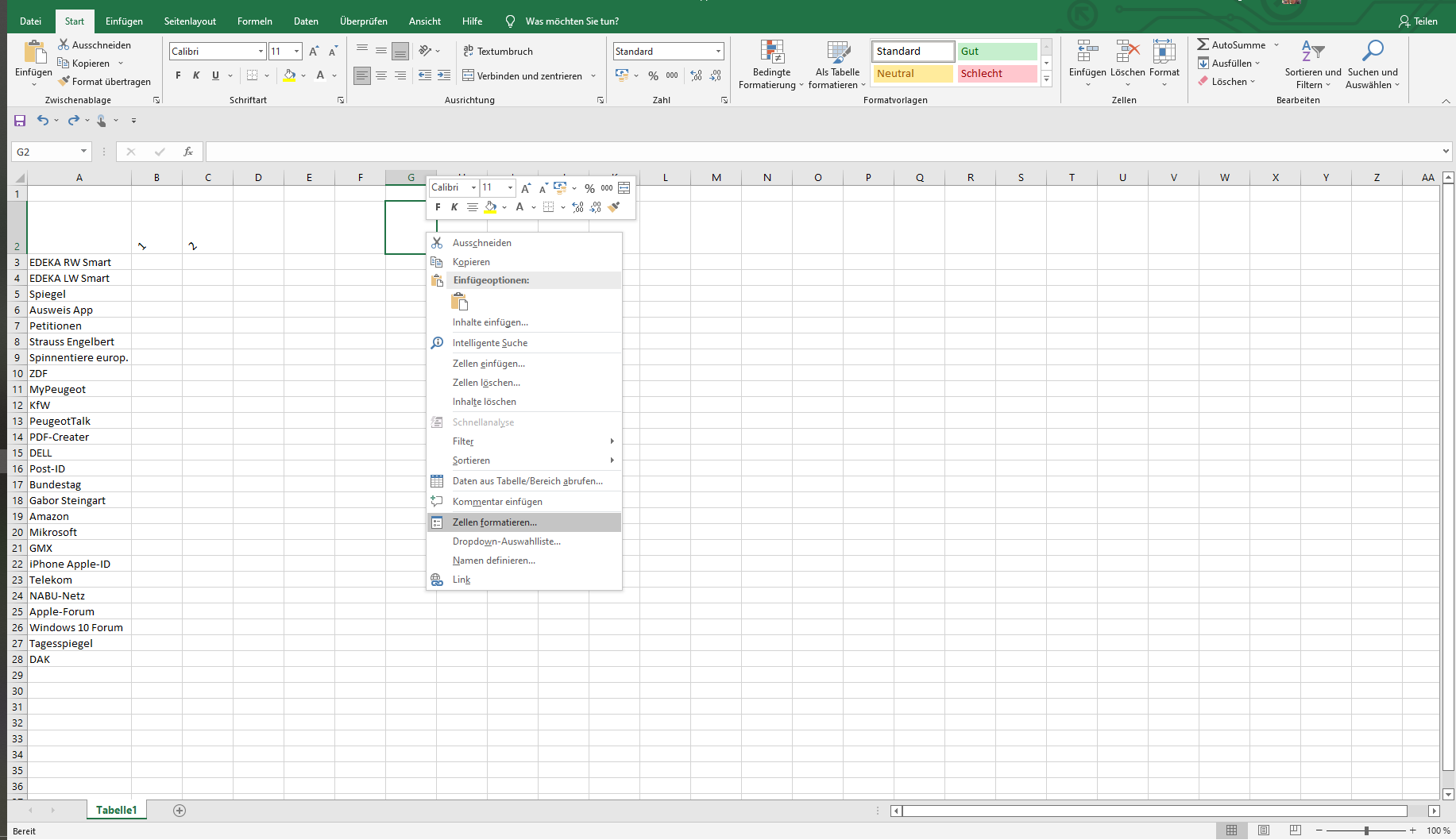The image size is (1456, 840).
Task: Open the ribbon font size dropdown
Action: coord(297,52)
